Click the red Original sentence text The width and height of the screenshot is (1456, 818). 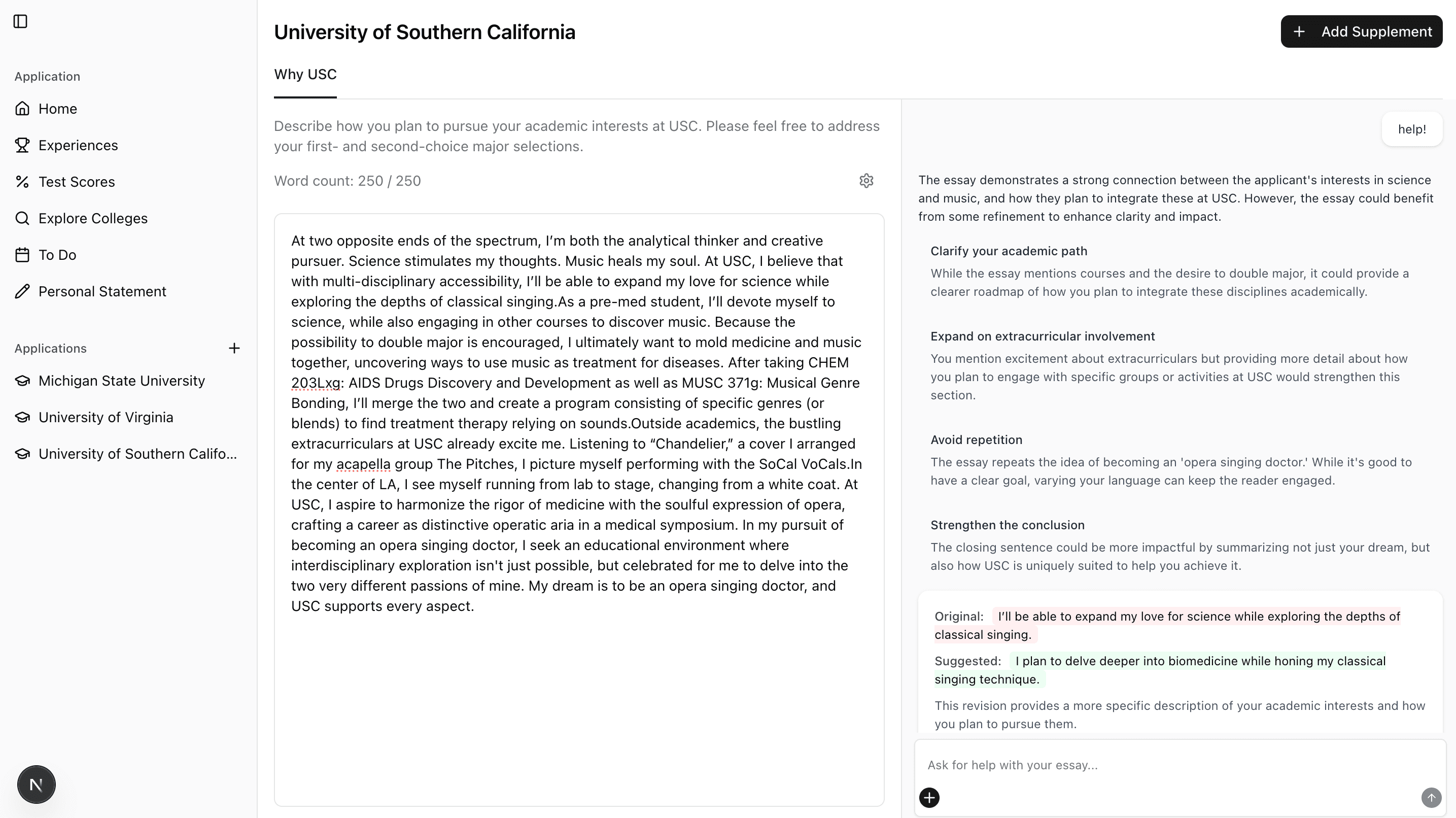[x=1167, y=625]
